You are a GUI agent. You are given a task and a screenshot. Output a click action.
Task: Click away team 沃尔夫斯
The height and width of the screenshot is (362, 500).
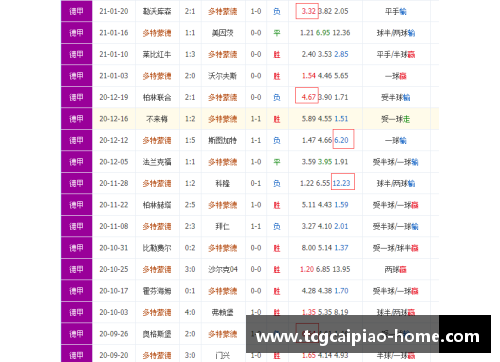223,76
